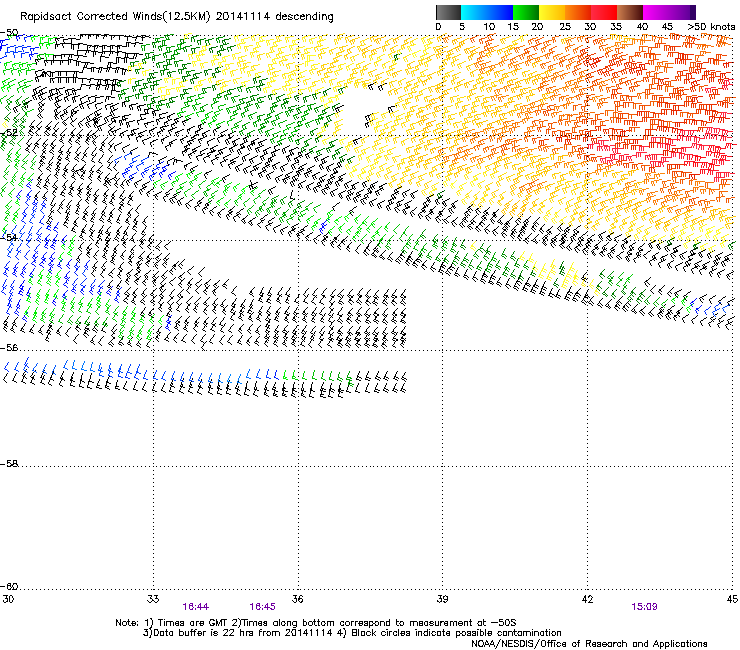Image resolution: width=740 pixels, height=650 pixels.
Task: Click the 42 longitude axis label
Action: [x=587, y=599]
